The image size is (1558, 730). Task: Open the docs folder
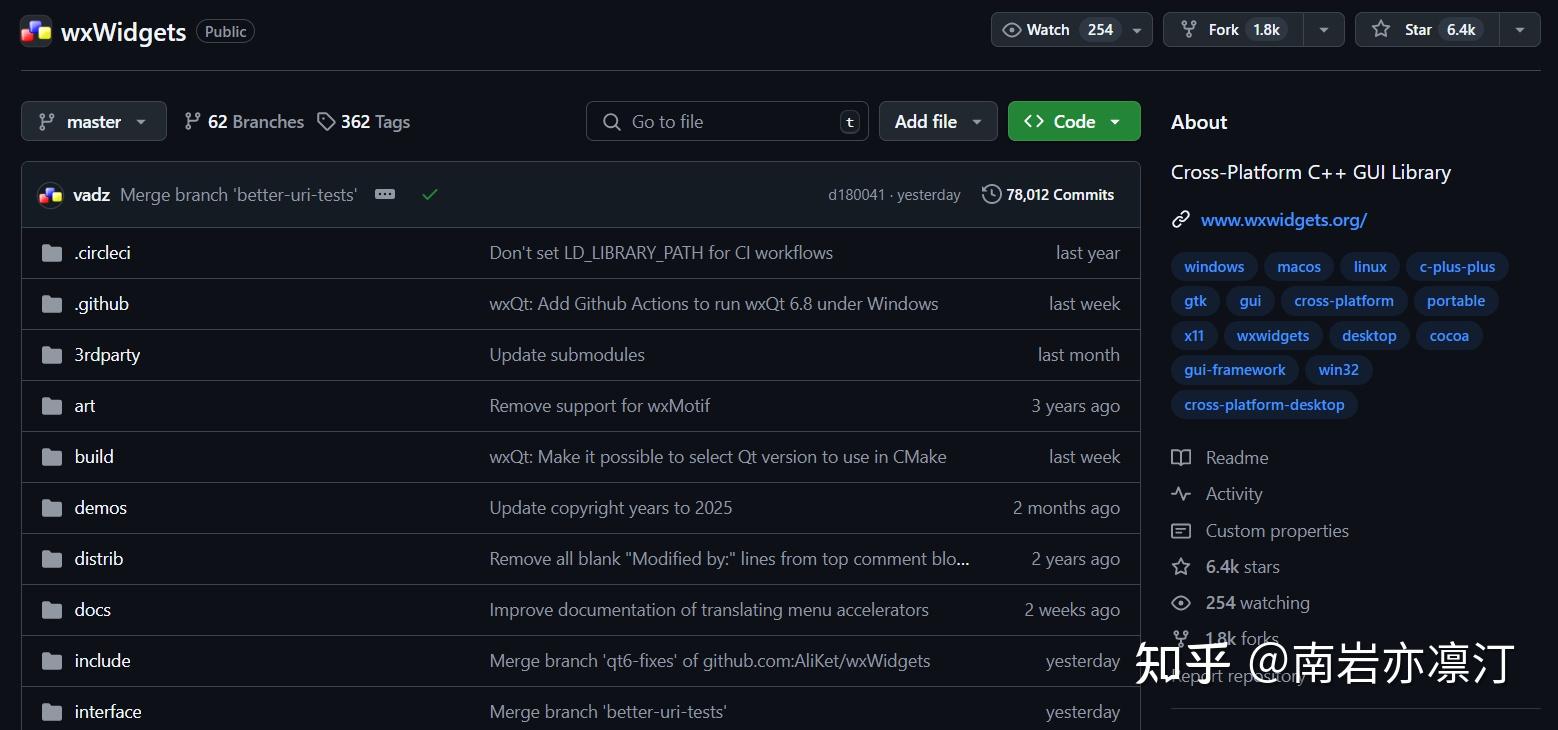point(92,609)
